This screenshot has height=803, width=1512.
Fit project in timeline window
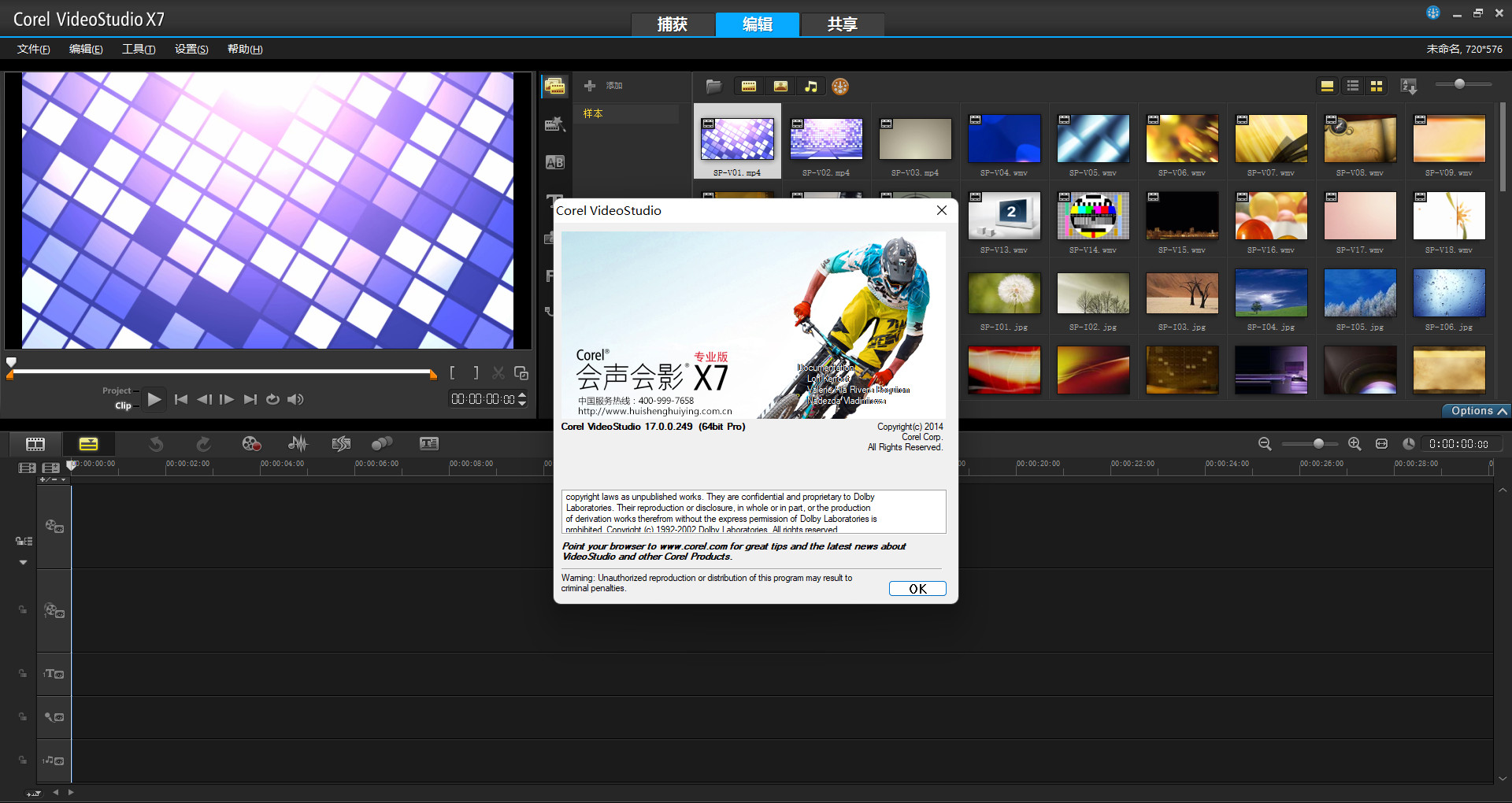[x=1381, y=444]
